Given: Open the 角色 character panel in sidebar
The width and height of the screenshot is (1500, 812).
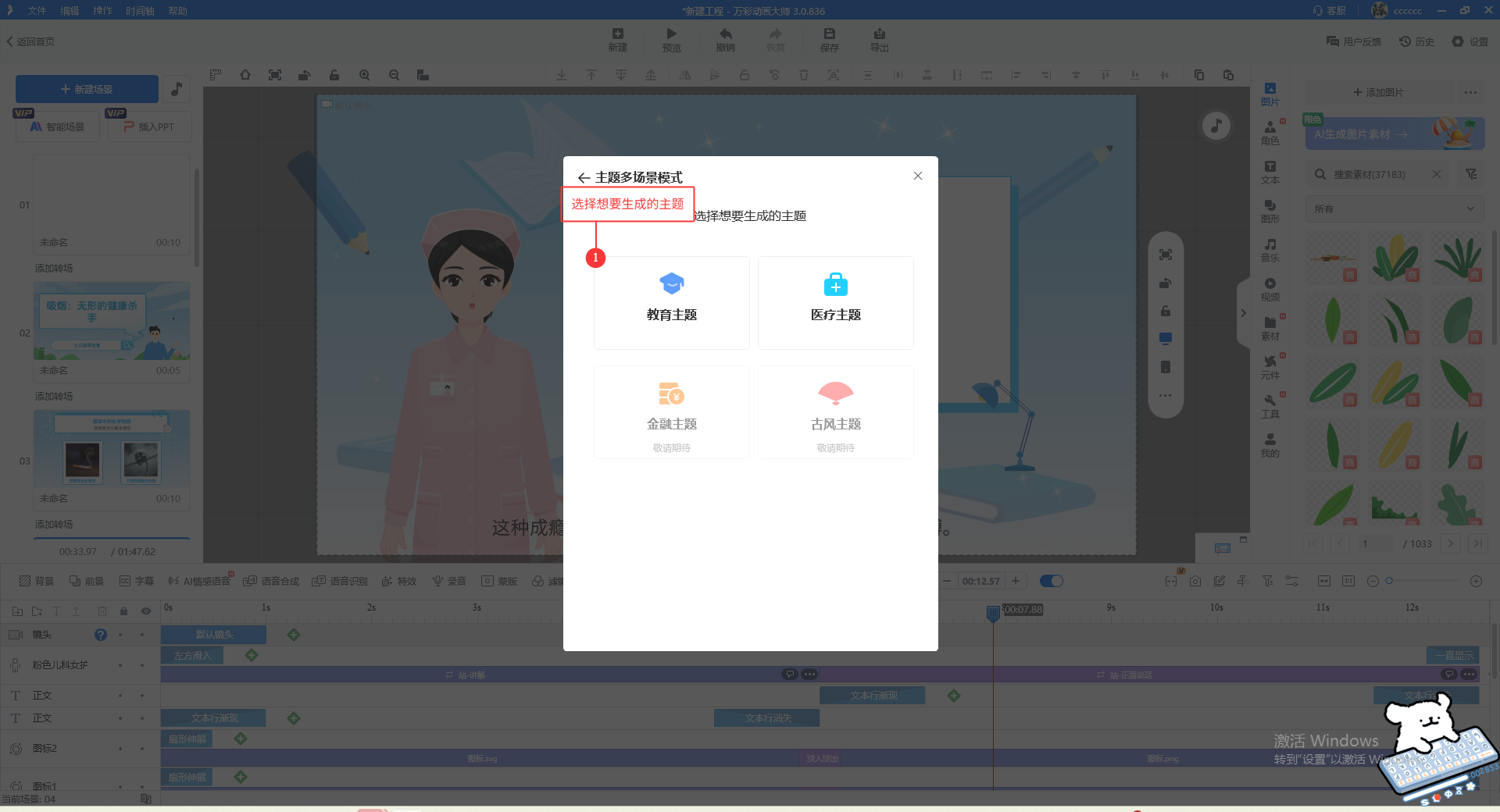Looking at the screenshot, I should (1270, 133).
